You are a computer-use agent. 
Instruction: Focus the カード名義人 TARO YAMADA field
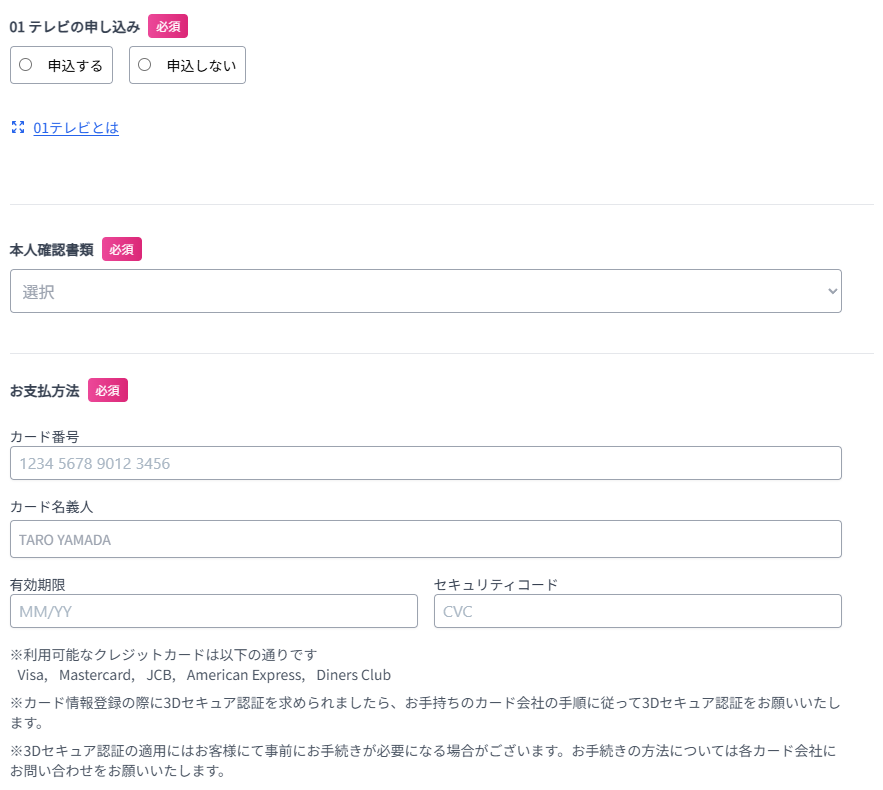coord(426,539)
